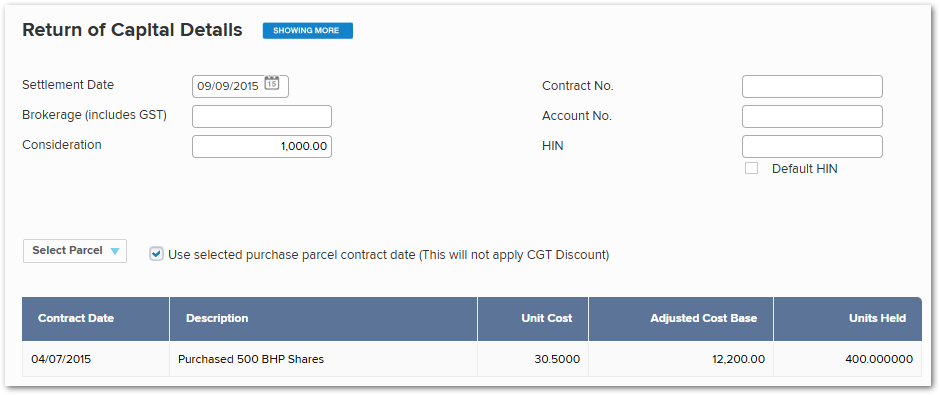Screen dimensions: 940x395
Task: Click the HIN text field
Action: pyautogui.click(x=812, y=146)
